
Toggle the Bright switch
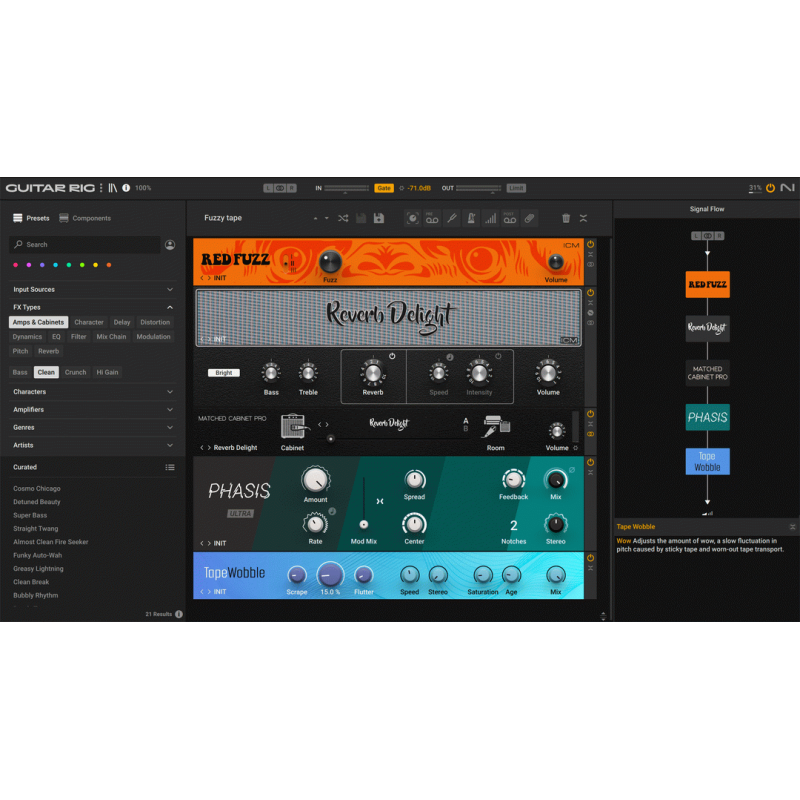pos(223,373)
